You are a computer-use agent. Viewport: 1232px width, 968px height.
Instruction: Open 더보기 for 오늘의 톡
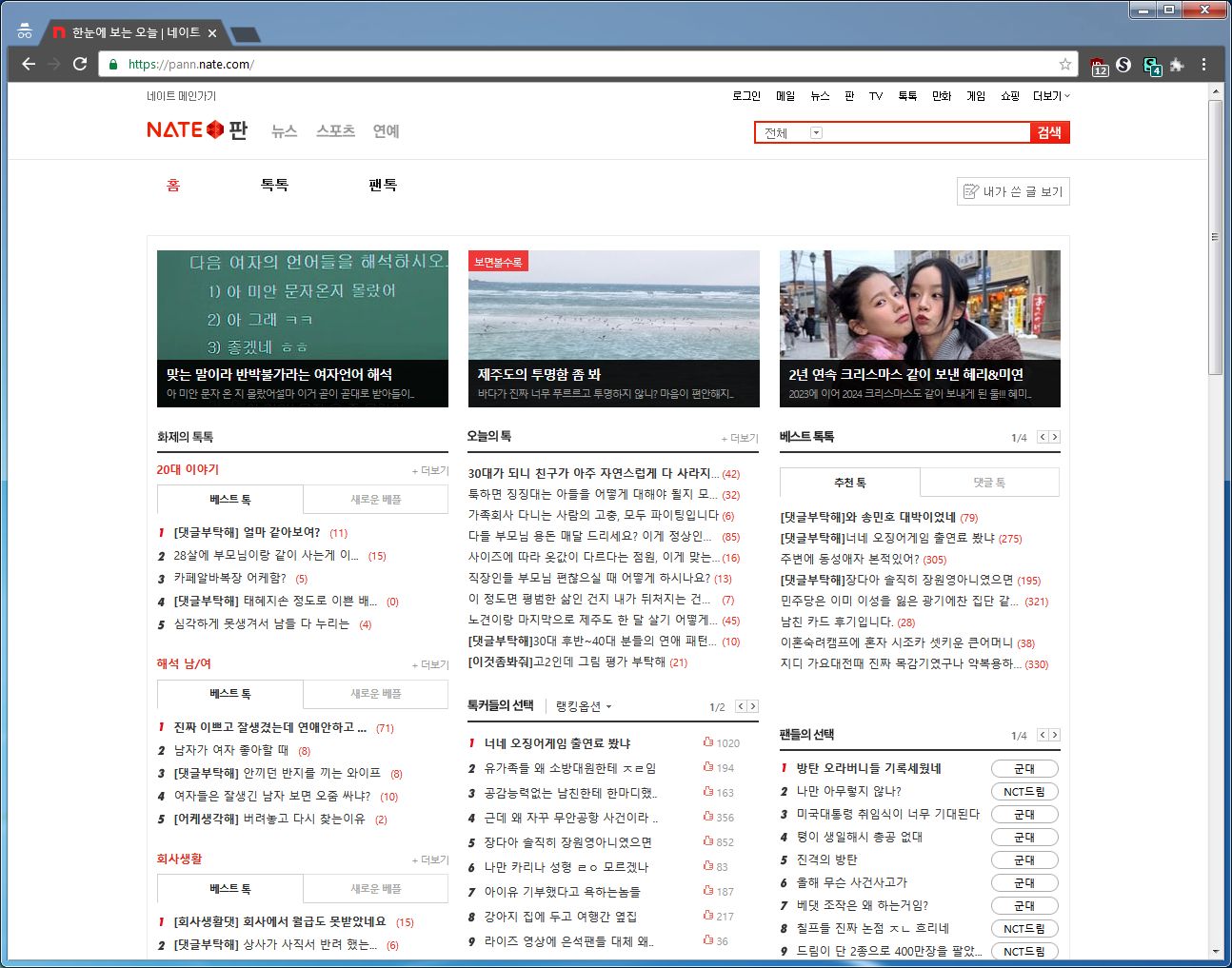740,438
